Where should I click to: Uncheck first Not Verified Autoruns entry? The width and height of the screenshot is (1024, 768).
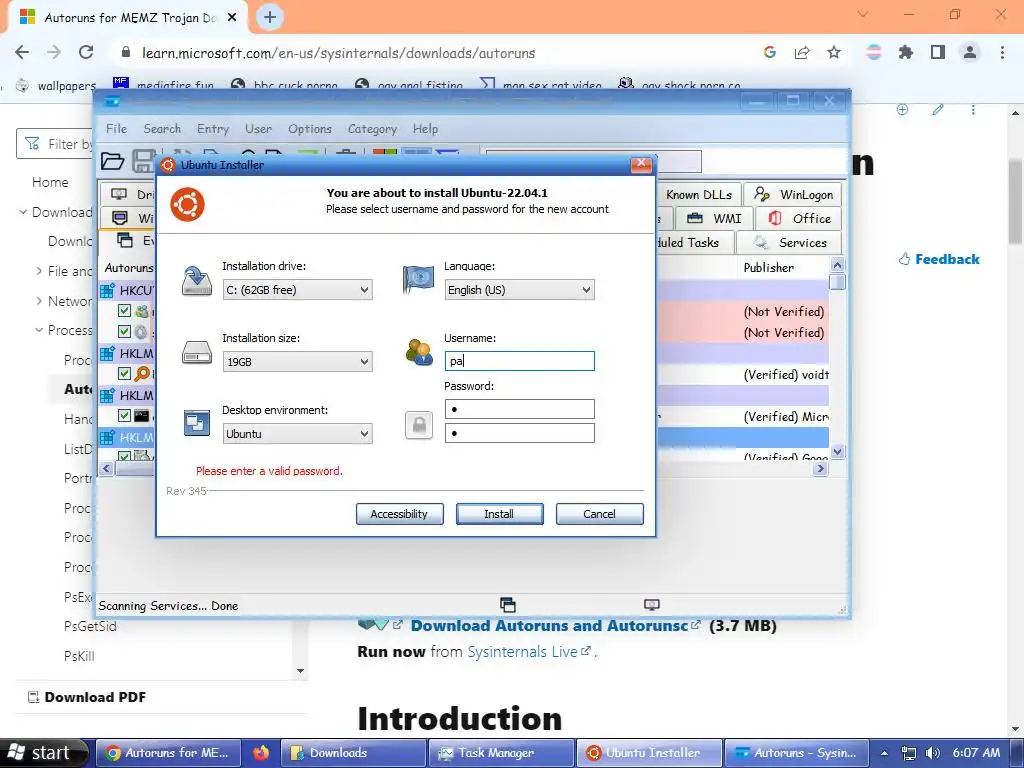(x=124, y=311)
